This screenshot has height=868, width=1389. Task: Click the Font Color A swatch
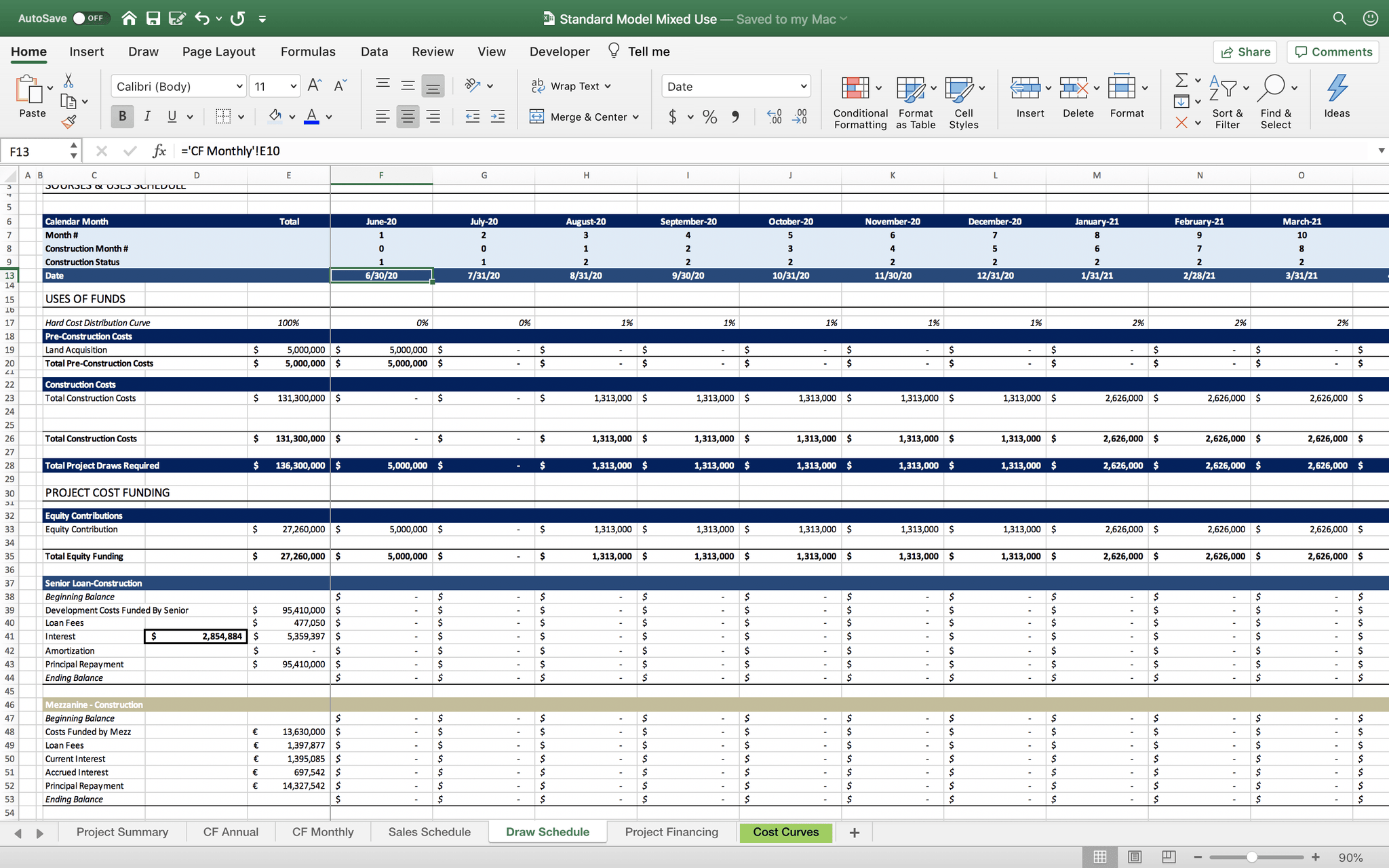[x=311, y=117]
